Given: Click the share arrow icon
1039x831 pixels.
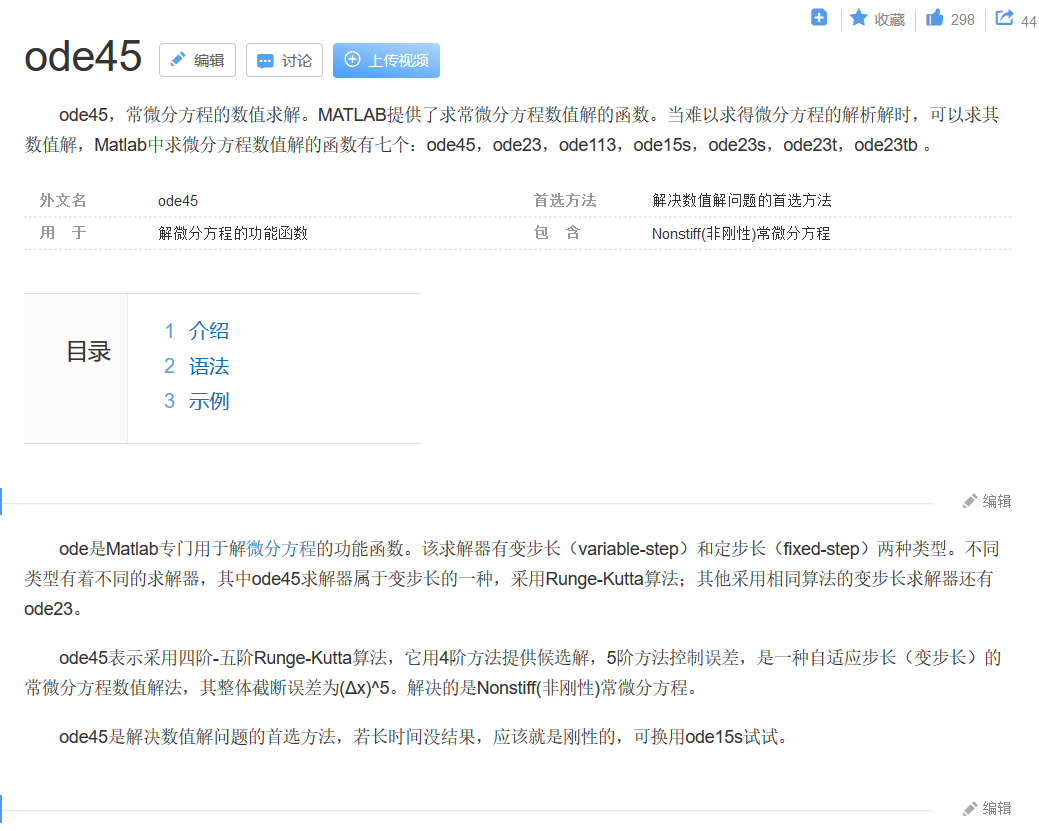Looking at the screenshot, I should click(1005, 18).
